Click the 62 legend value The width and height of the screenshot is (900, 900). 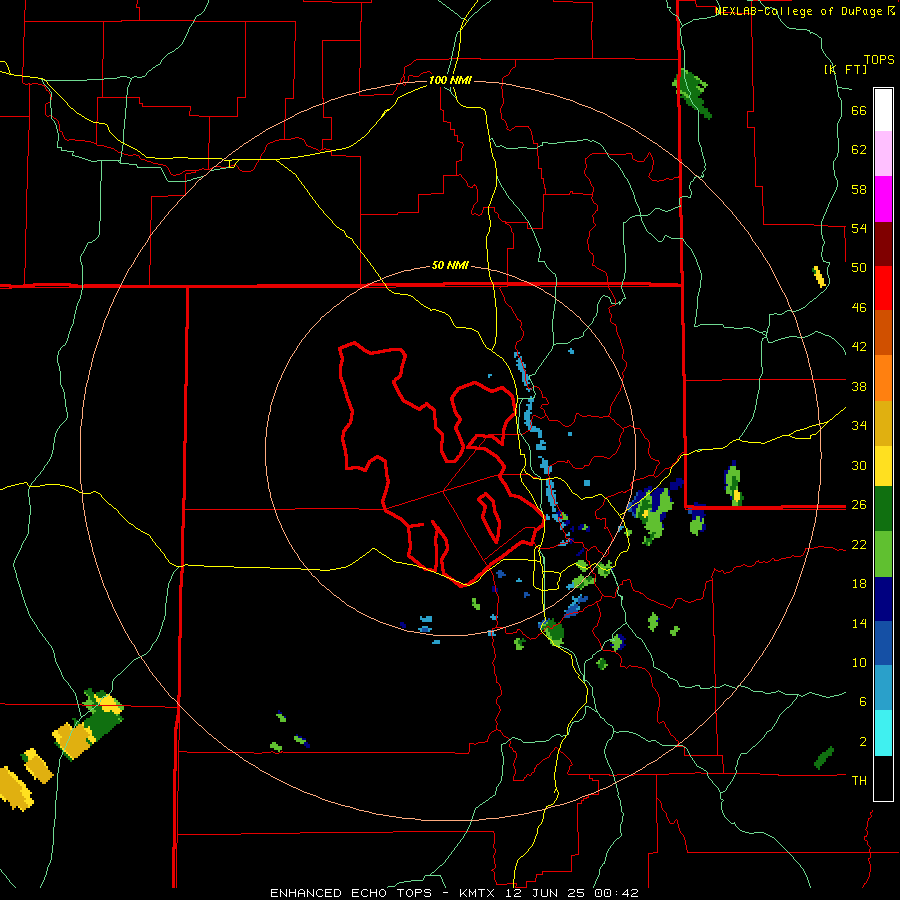coord(859,150)
